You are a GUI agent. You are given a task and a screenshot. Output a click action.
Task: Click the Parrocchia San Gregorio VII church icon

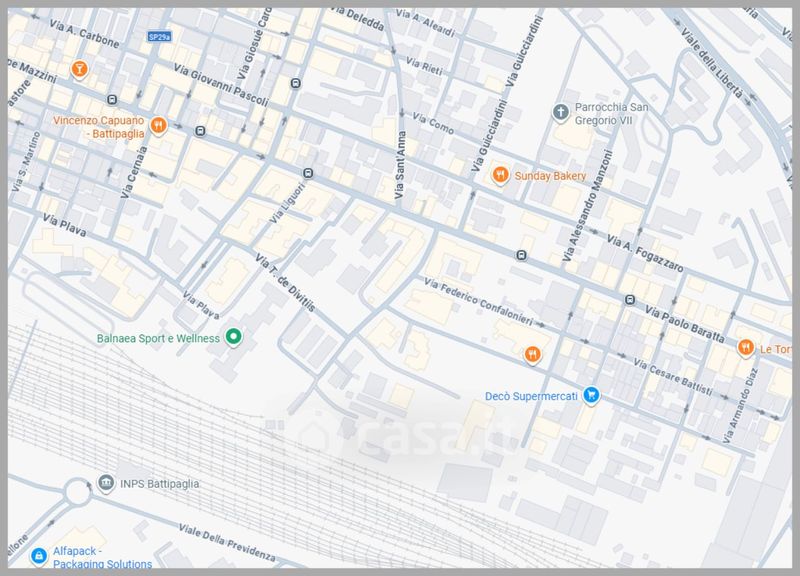562,109
